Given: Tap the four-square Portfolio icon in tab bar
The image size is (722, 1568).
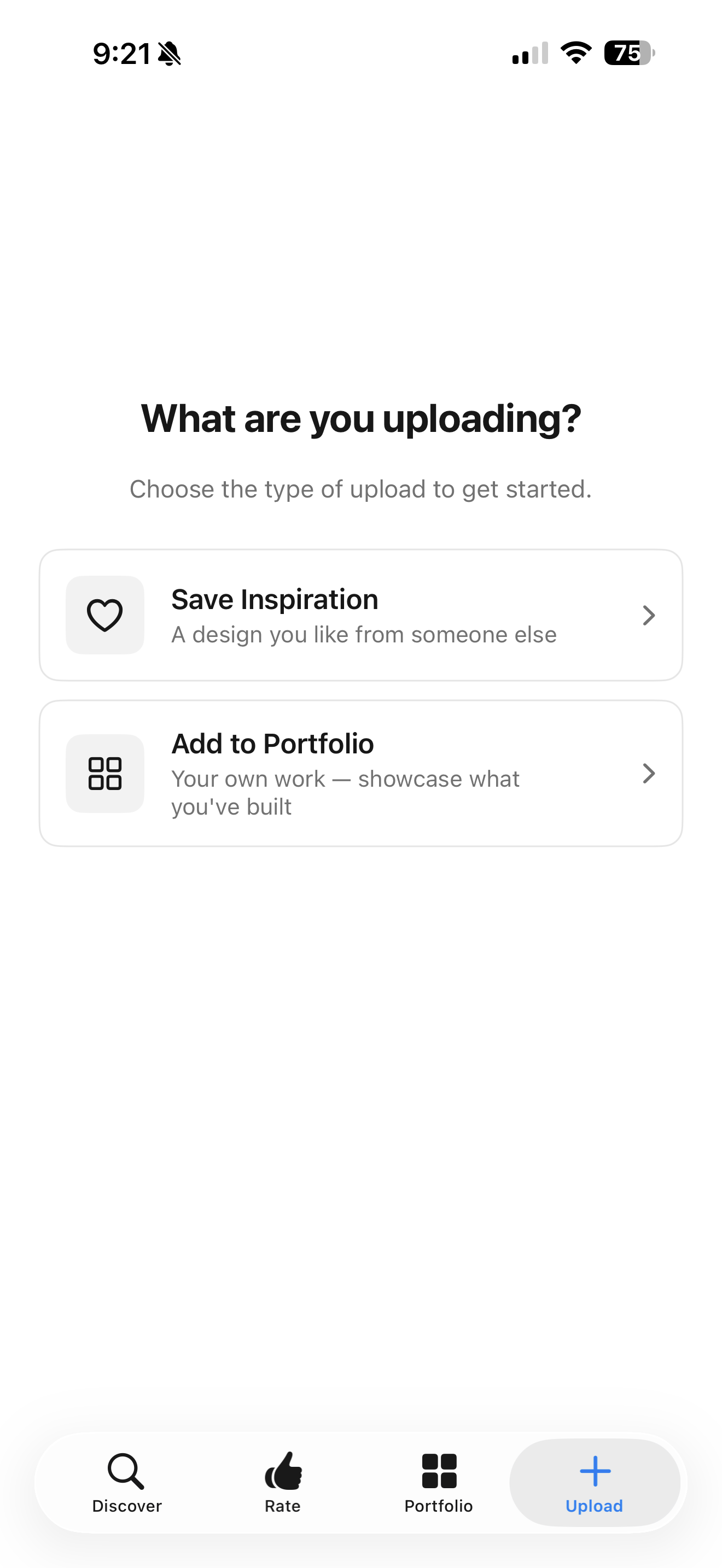Looking at the screenshot, I should click(x=439, y=1471).
